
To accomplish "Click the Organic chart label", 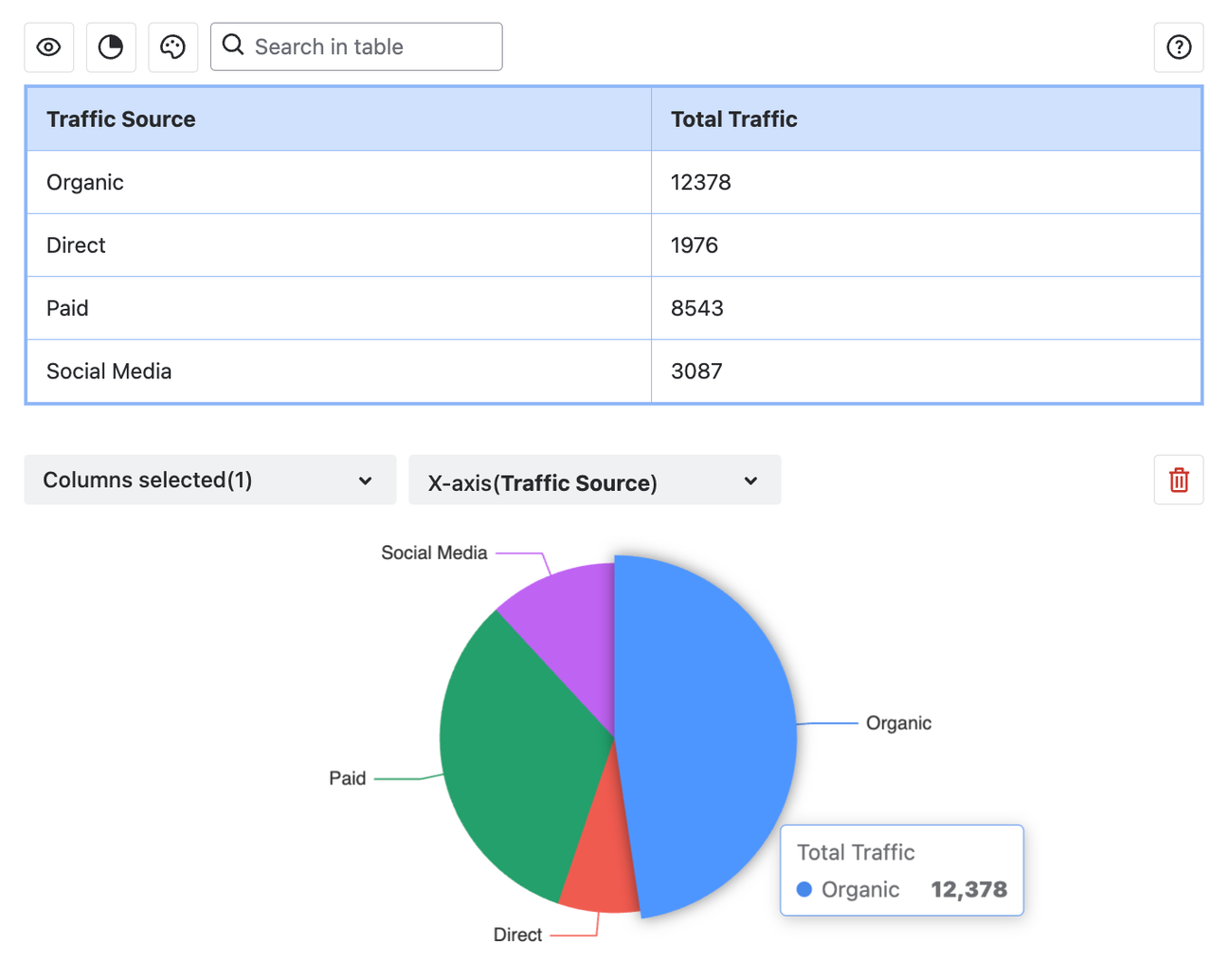I will pyautogui.click(x=898, y=723).
